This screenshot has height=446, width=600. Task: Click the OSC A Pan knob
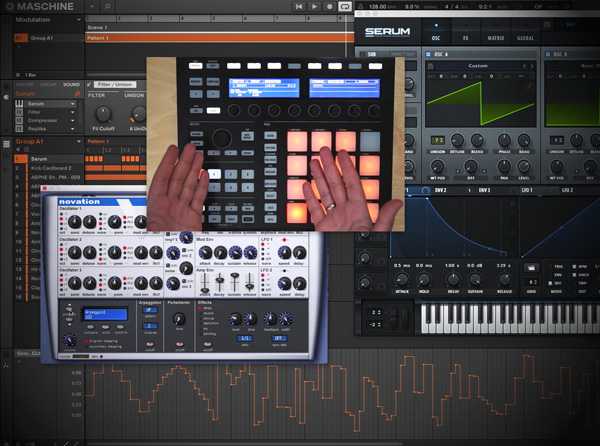tap(504, 167)
